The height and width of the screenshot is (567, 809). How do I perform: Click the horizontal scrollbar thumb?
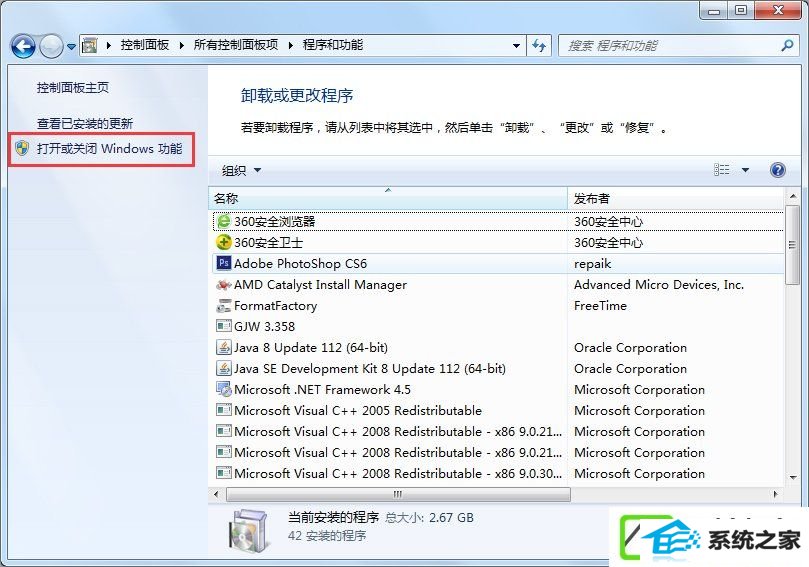(398, 494)
